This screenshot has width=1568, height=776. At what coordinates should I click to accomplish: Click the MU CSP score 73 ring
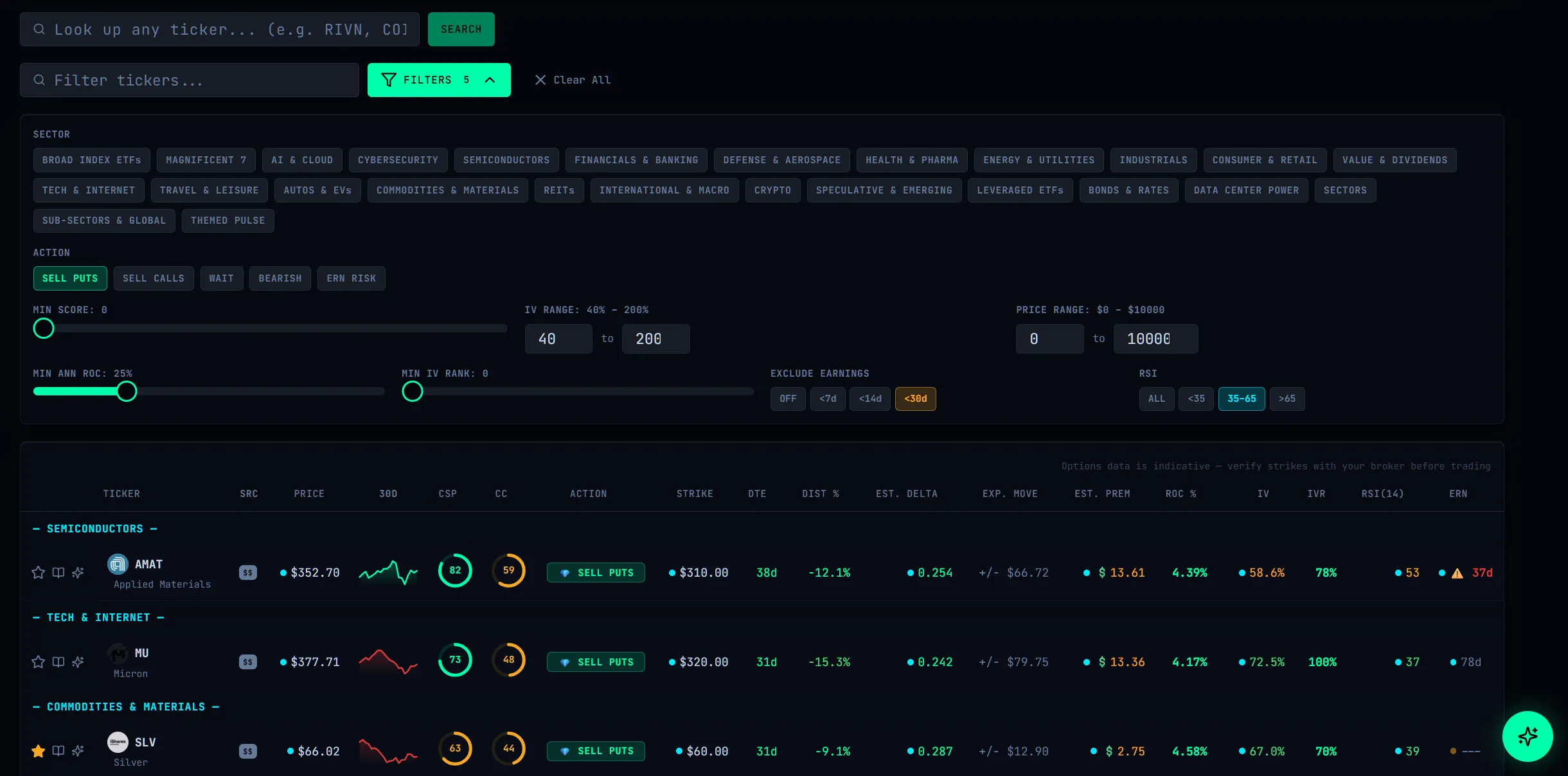(455, 660)
